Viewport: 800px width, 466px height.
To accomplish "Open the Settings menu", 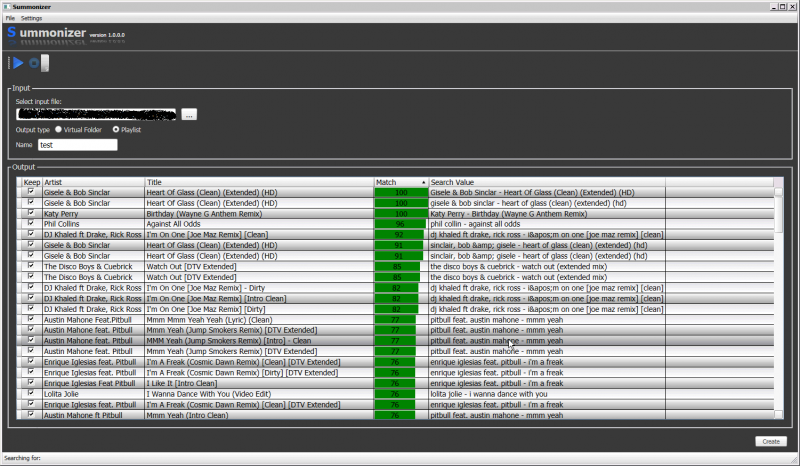I will coord(32,18).
